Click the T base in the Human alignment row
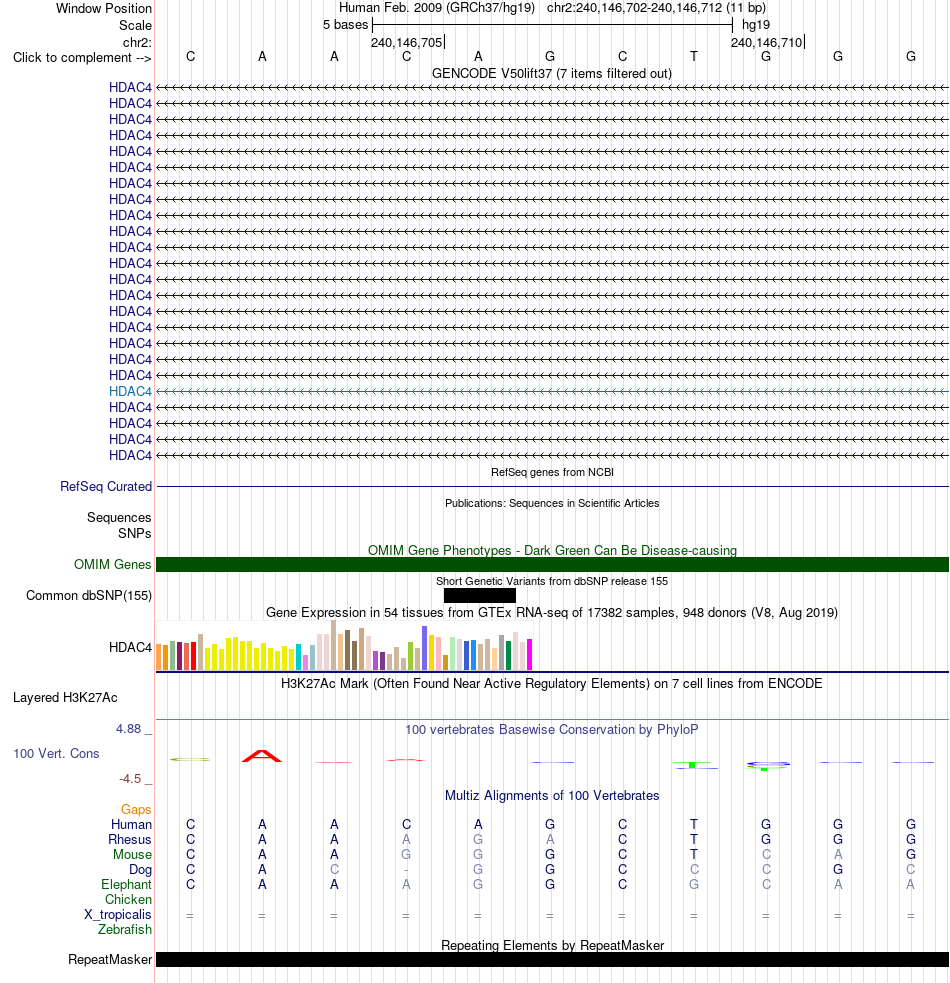 click(694, 824)
